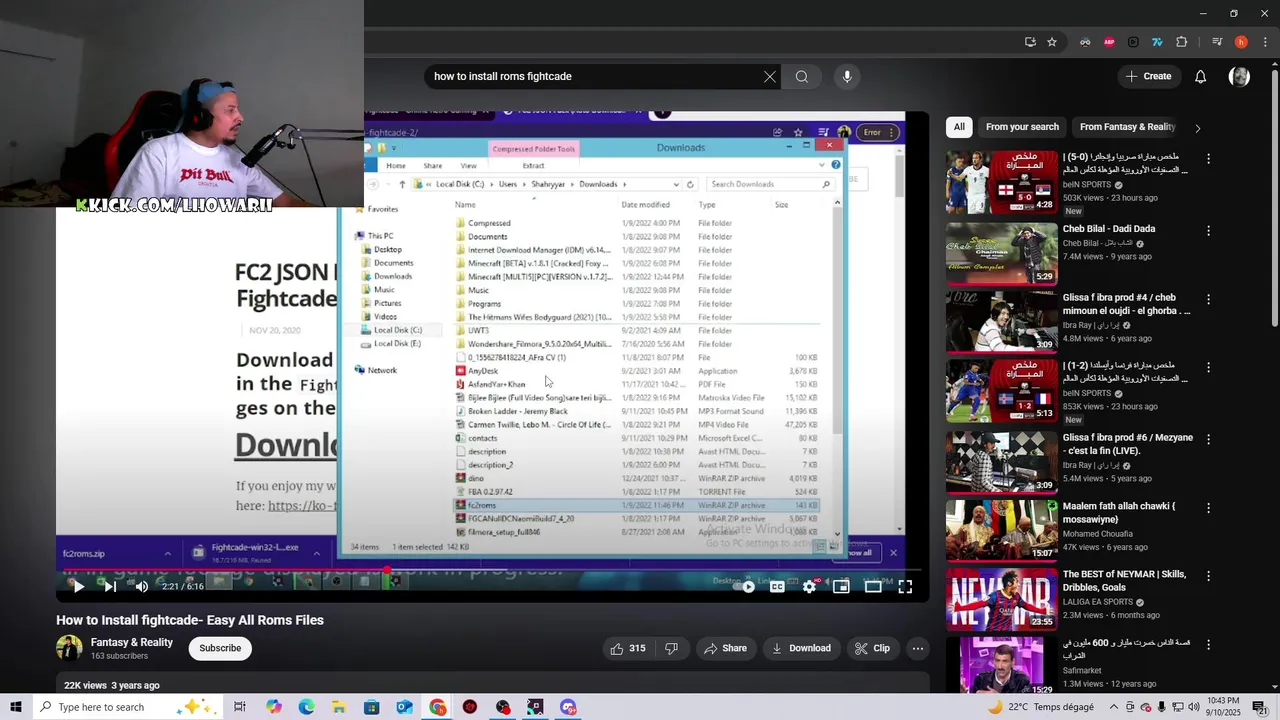The image size is (1280, 720).
Task: Dislike the video
Action: 671,648
